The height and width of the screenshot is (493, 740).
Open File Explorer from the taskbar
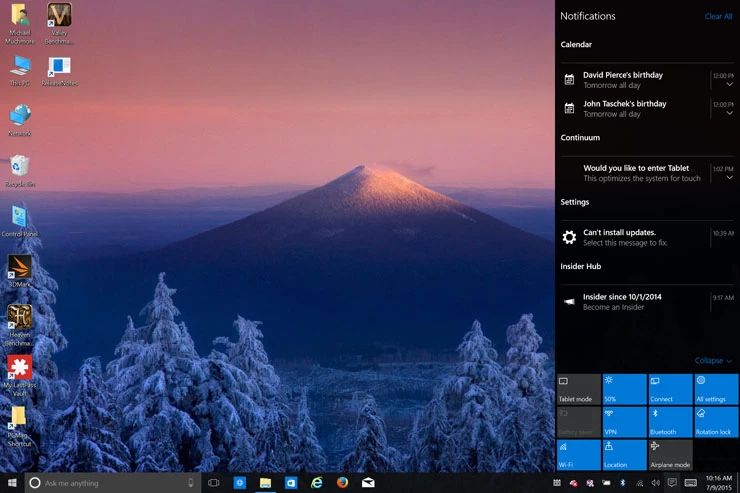pos(265,483)
